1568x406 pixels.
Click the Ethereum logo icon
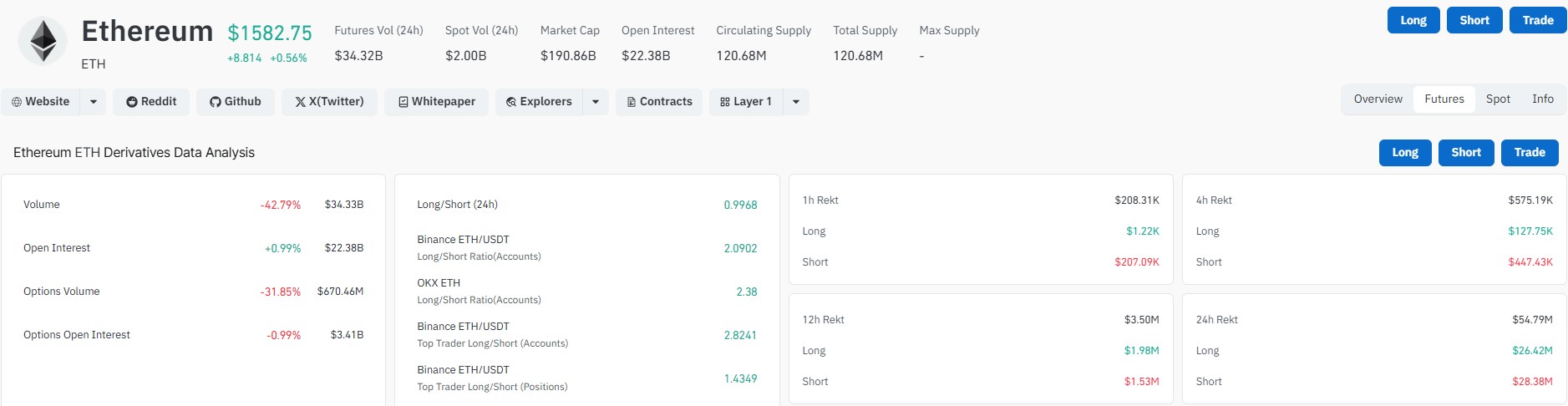coord(43,42)
